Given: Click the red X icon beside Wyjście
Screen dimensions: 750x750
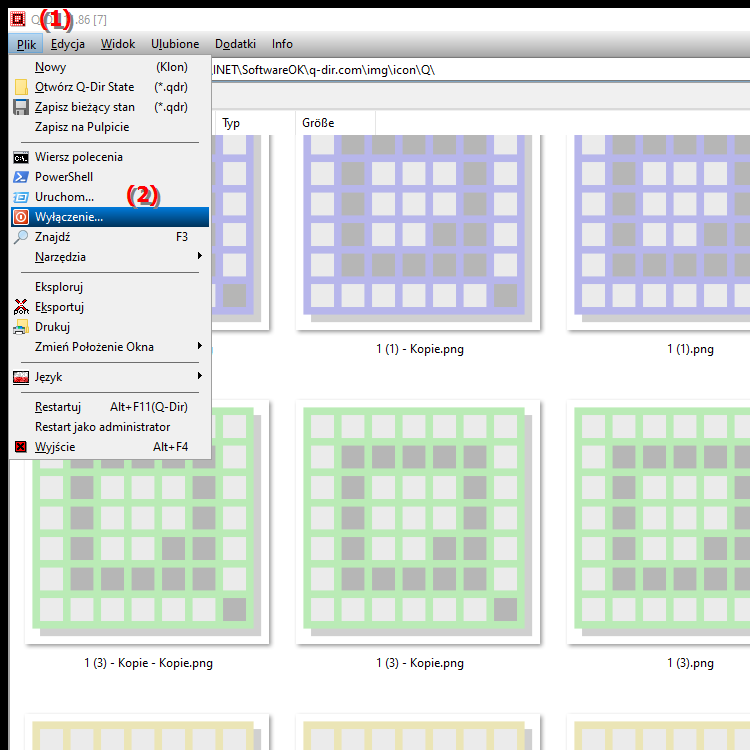Looking at the screenshot, I should point(21,447).
